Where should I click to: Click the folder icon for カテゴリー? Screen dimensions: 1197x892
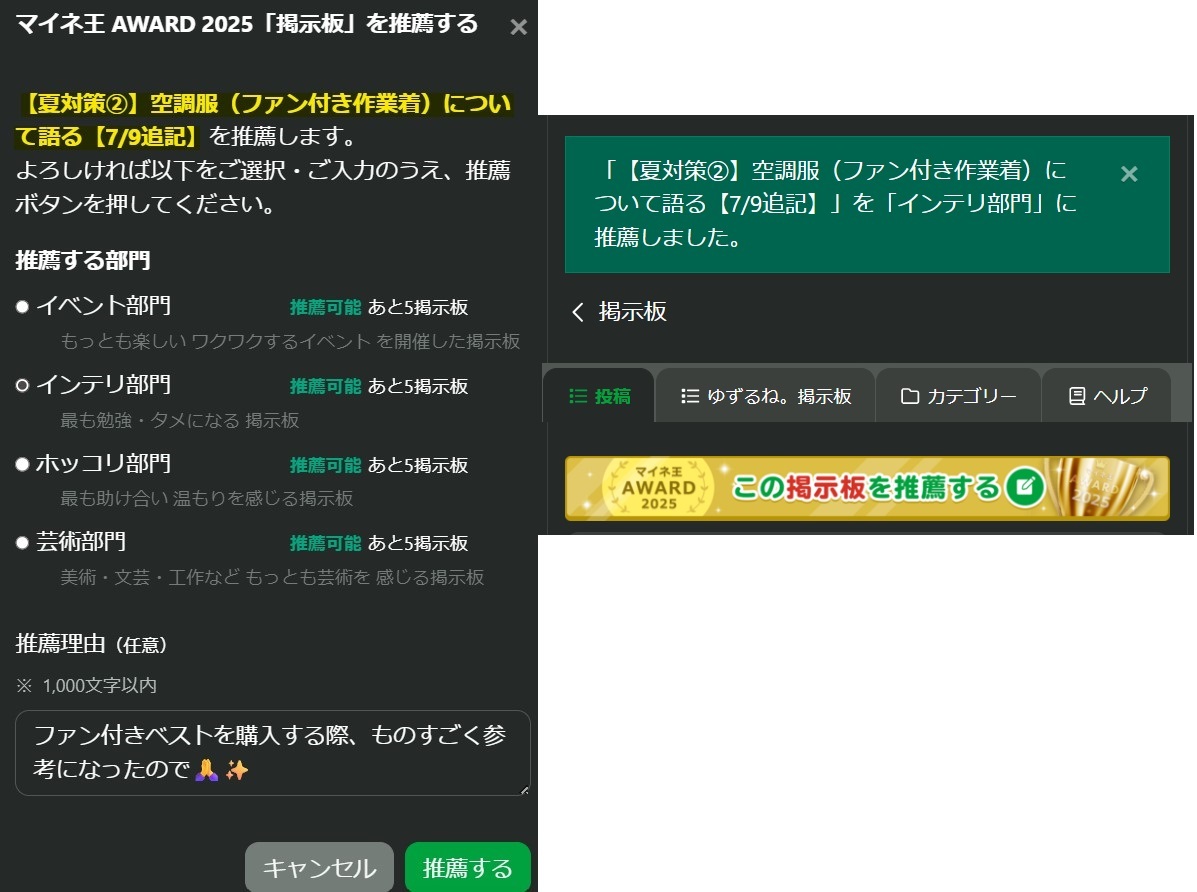[x=909, y=396]
